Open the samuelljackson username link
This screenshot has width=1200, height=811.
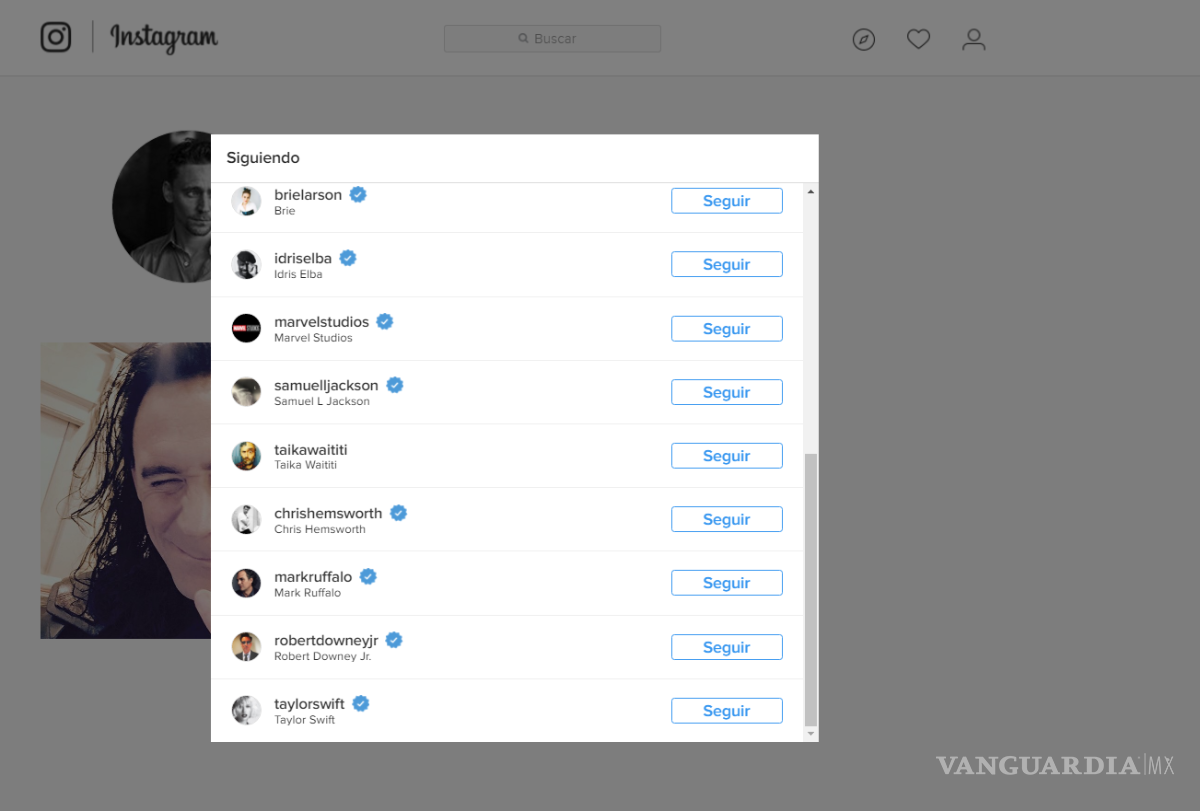click(x=326, y=385)
